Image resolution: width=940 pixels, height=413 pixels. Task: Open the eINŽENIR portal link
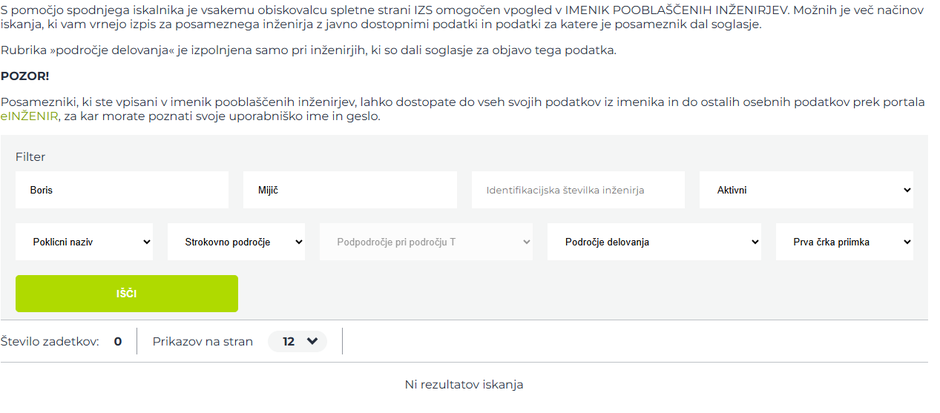[x=29, y=116]
